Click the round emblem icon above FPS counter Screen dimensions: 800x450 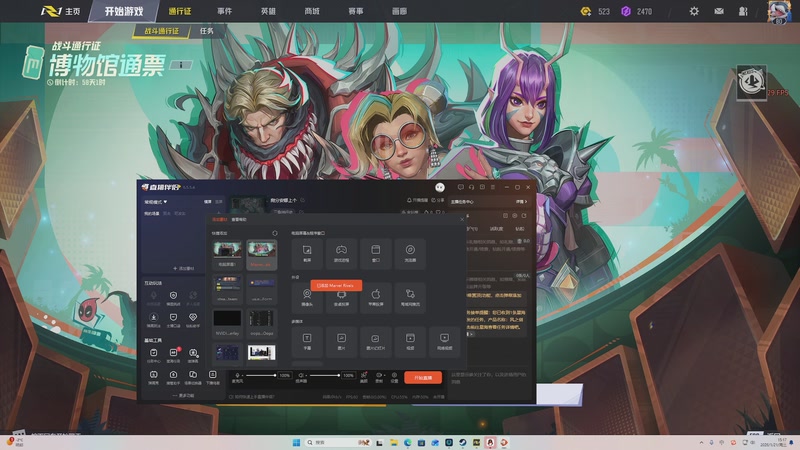point(751,82)
